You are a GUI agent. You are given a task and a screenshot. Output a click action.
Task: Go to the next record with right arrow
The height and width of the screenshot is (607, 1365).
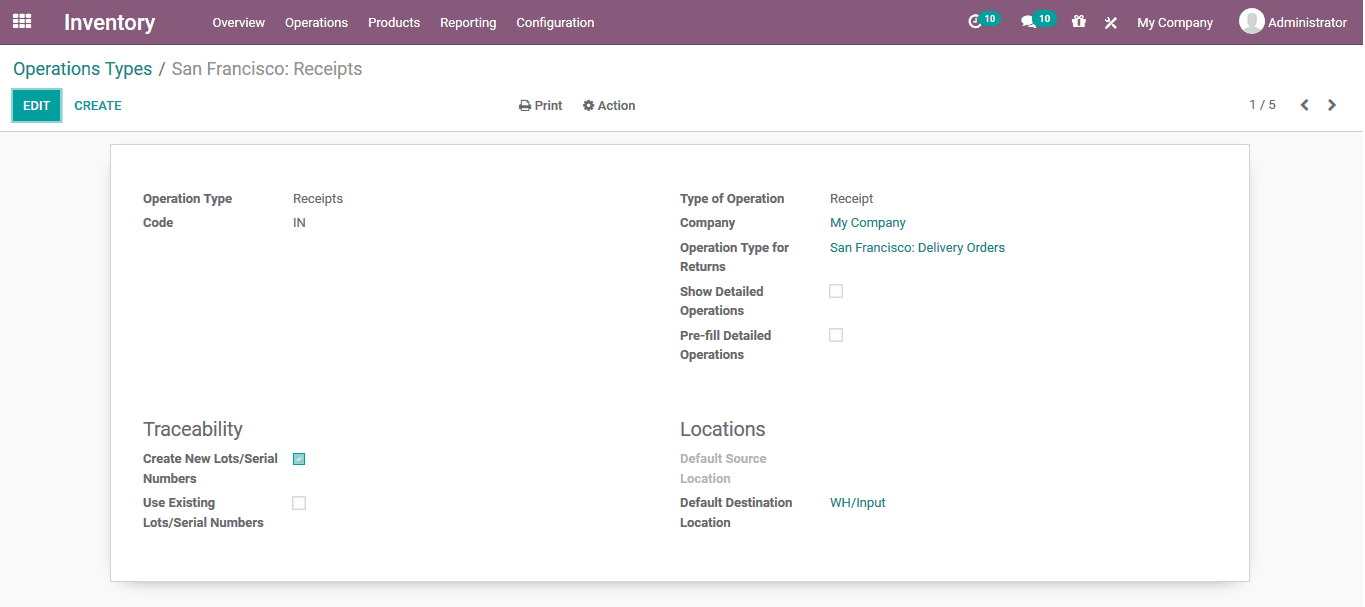pyautogui.click(x=1332, y=104)
